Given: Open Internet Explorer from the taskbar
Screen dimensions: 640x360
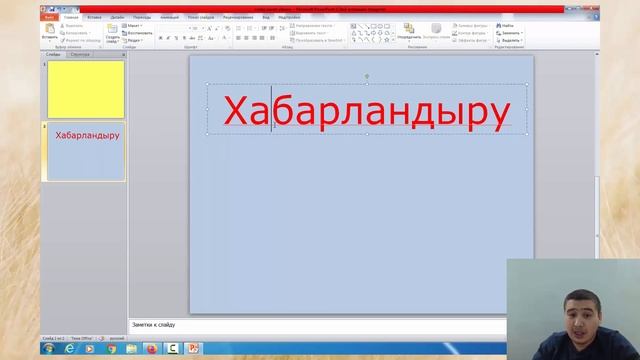Looking at the screenshot, I should pyautogui.click(x=69, y=349).
